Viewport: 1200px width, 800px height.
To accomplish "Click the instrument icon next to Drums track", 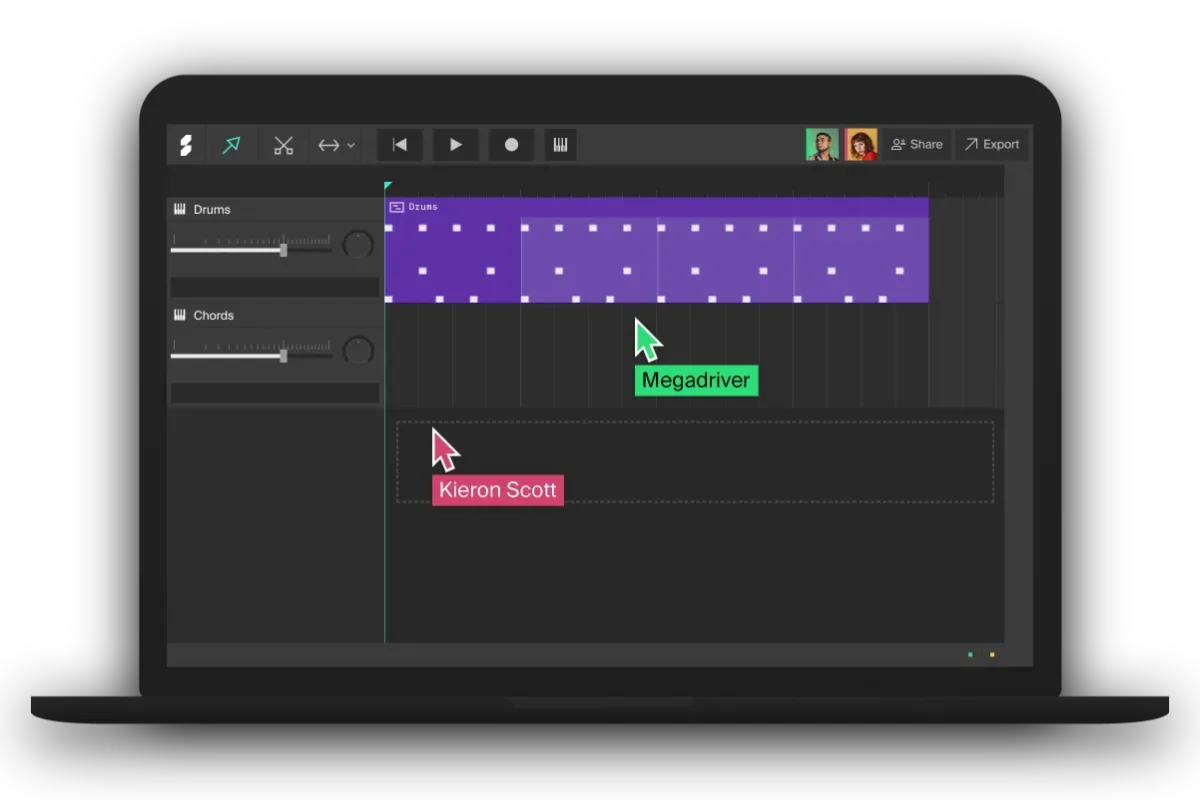I will (179, 209).
